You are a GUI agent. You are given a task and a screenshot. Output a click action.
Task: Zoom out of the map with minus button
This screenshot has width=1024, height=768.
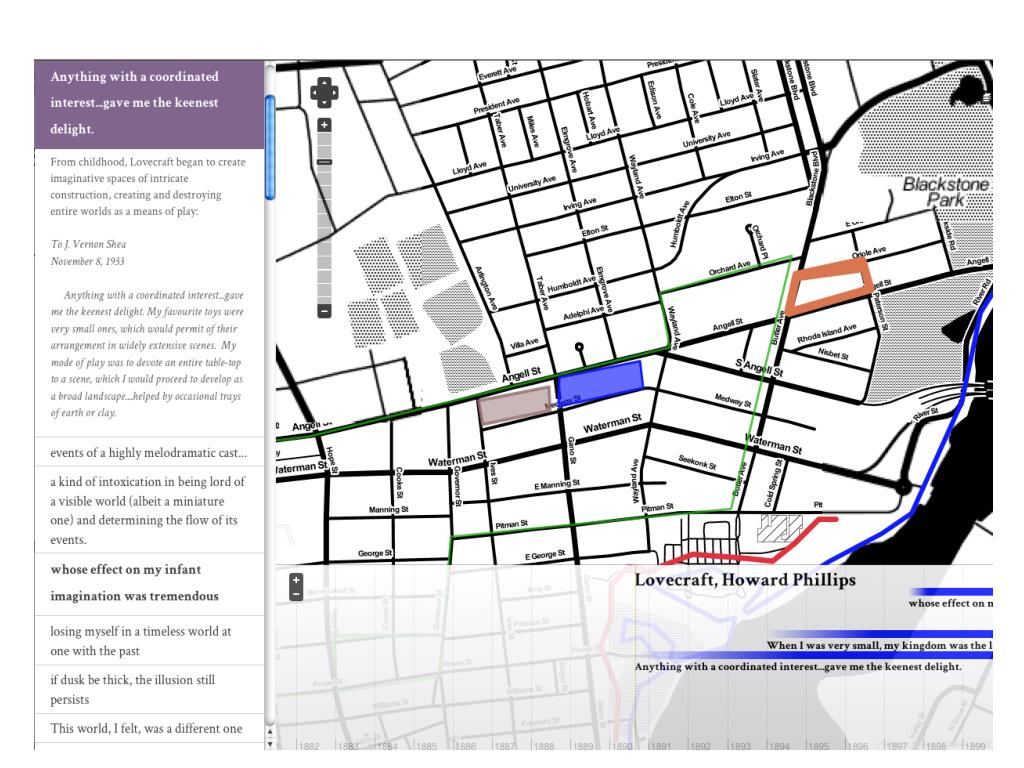click(325, 310)
